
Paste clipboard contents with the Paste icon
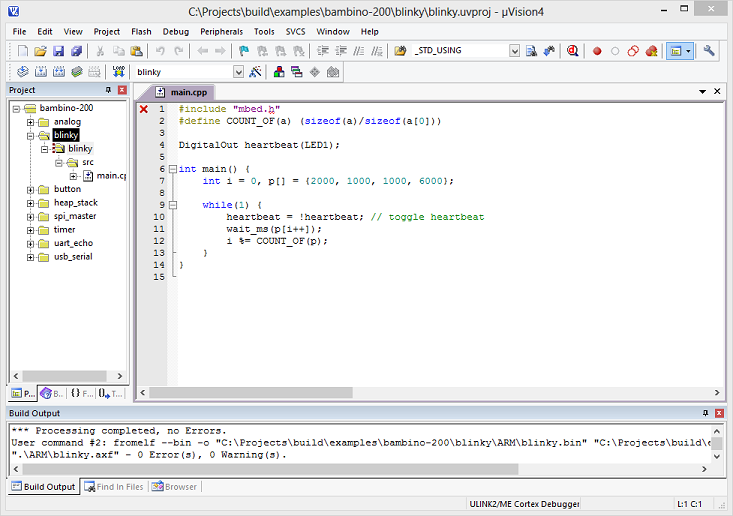coord(136,50)
